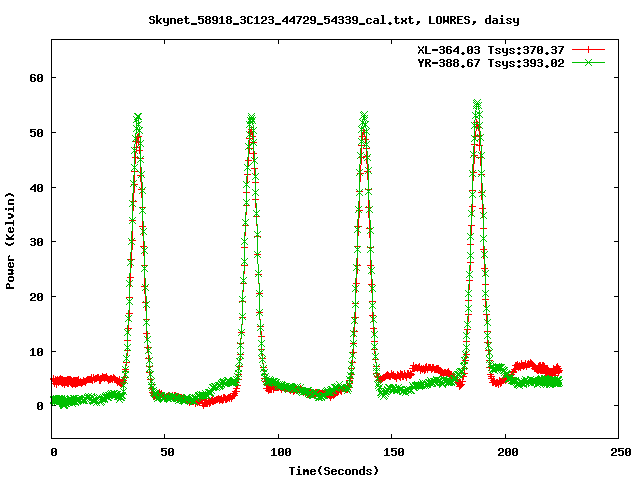Click the y-axis tick label 0
Viewport: 640px width, 480px height.
click(x=40, y=406)
